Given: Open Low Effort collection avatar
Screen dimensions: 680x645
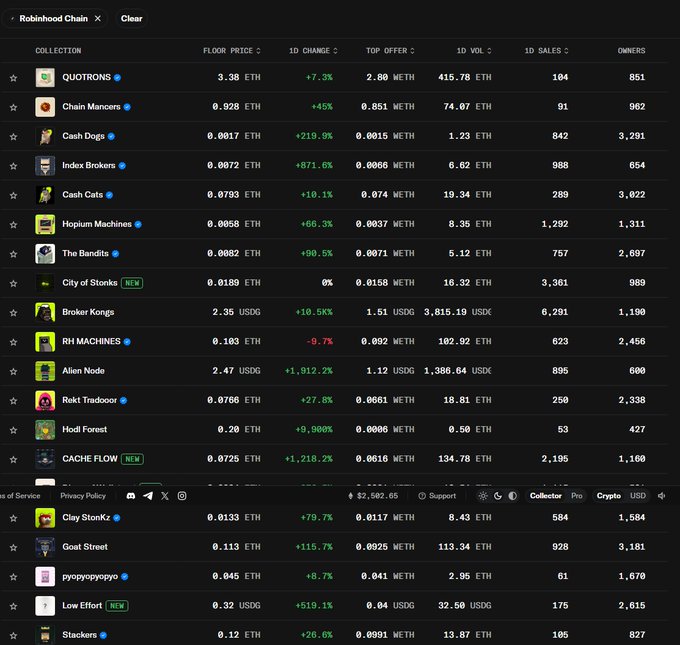Looking at the screenshot, I should pos(45,606).
